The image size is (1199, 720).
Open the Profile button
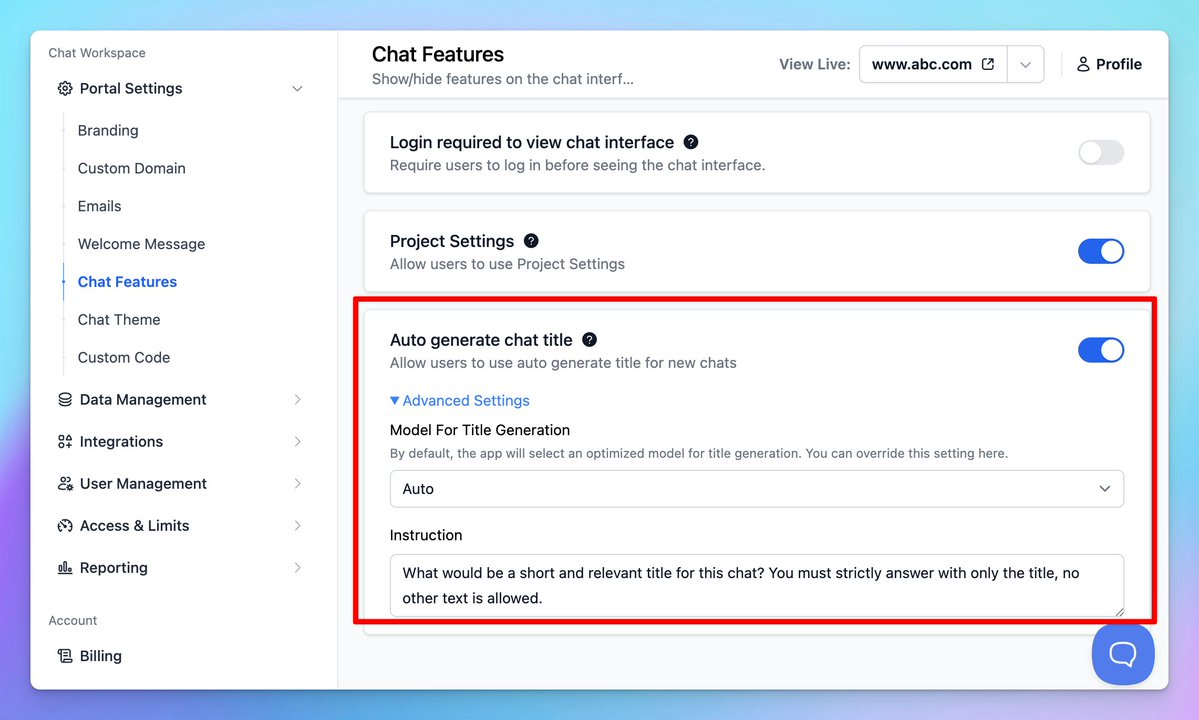tap(1109, 64)
